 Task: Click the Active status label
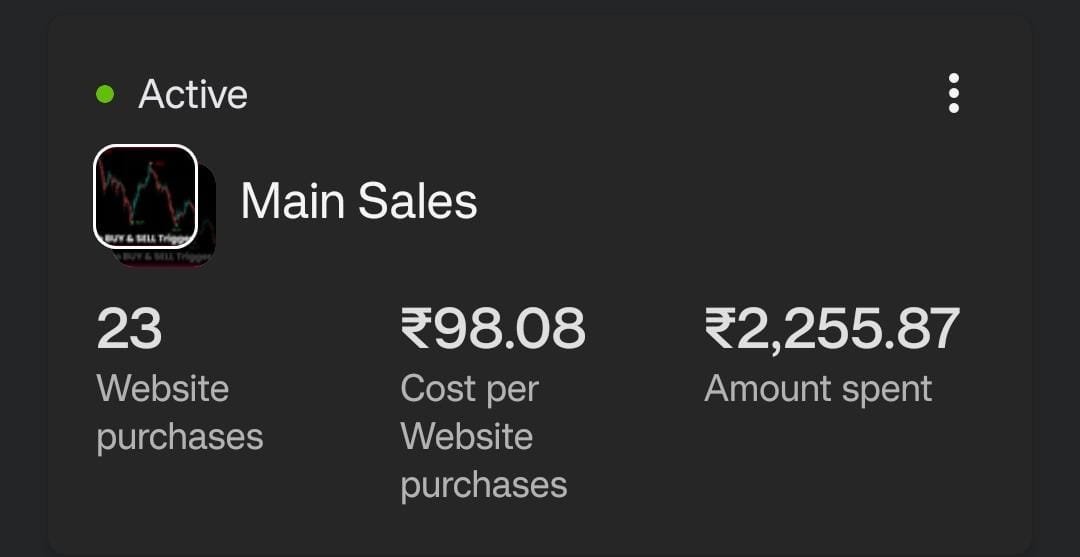[x=193, y=94]
